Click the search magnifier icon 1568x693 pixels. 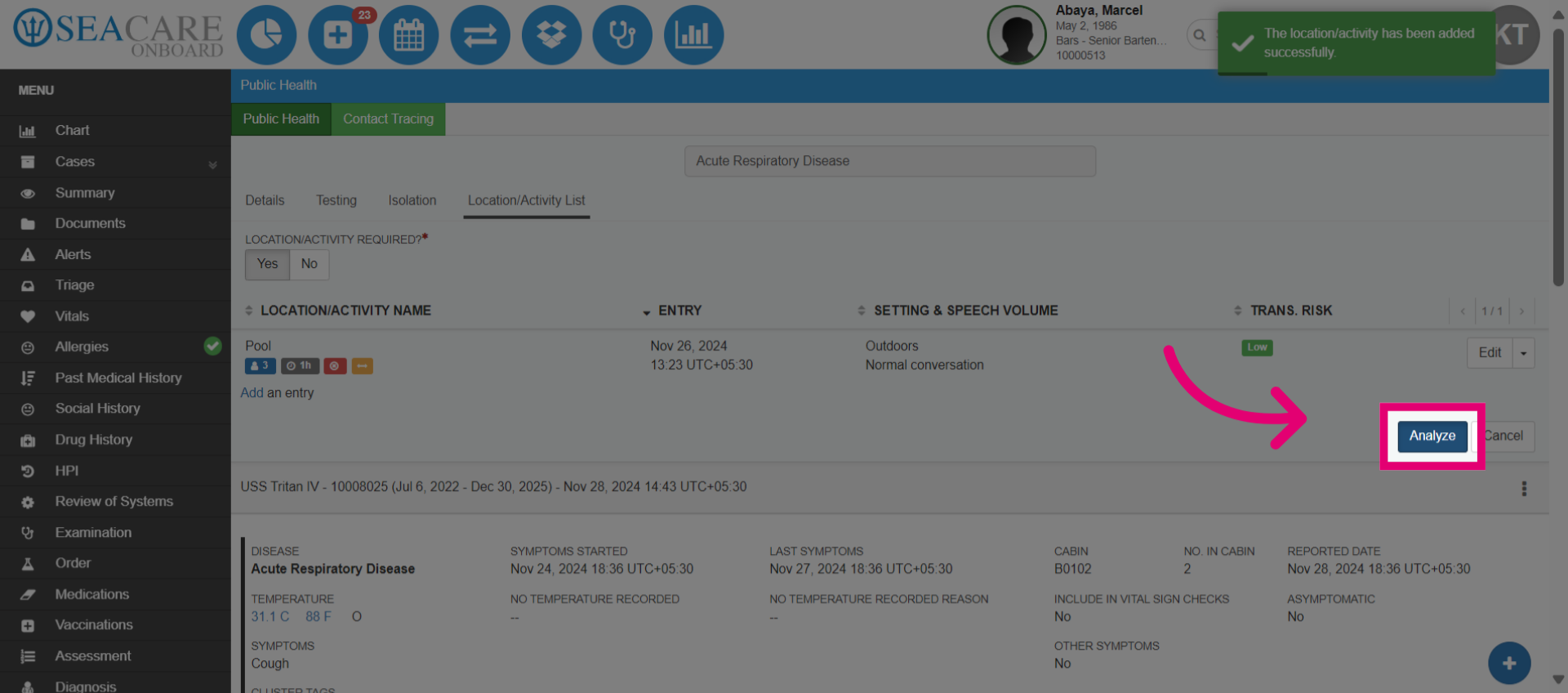pos(1199,35)
